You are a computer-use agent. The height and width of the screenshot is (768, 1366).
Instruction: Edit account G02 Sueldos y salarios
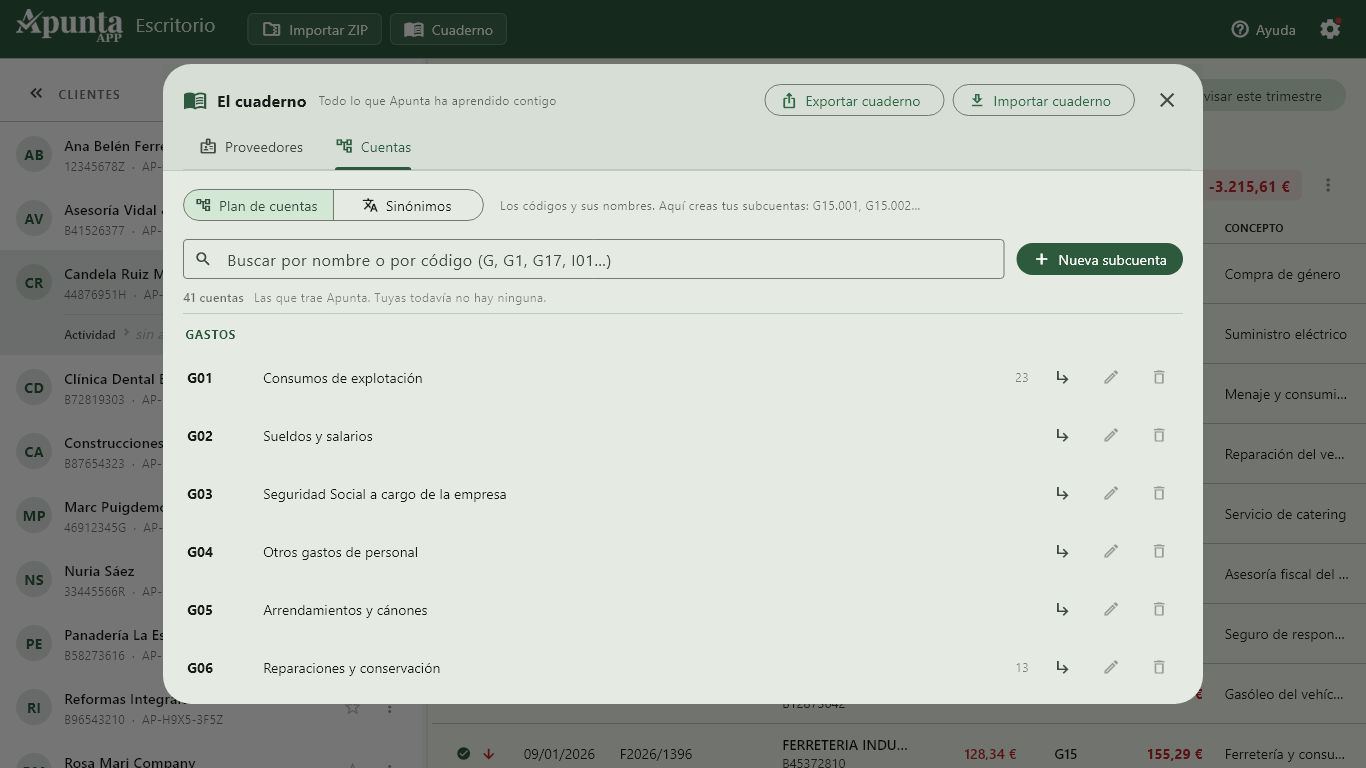click(1110, 436)
